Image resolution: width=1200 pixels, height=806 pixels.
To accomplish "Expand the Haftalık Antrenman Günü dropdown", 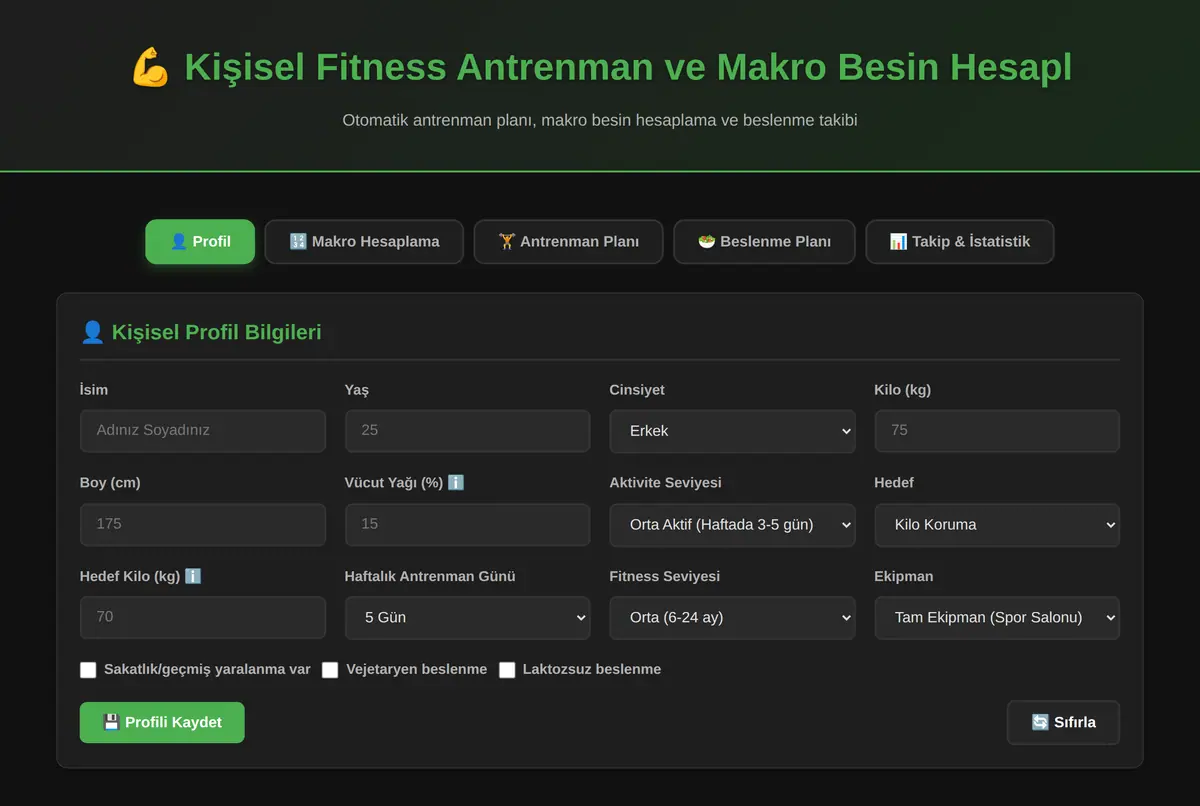I will click(467, 618).
